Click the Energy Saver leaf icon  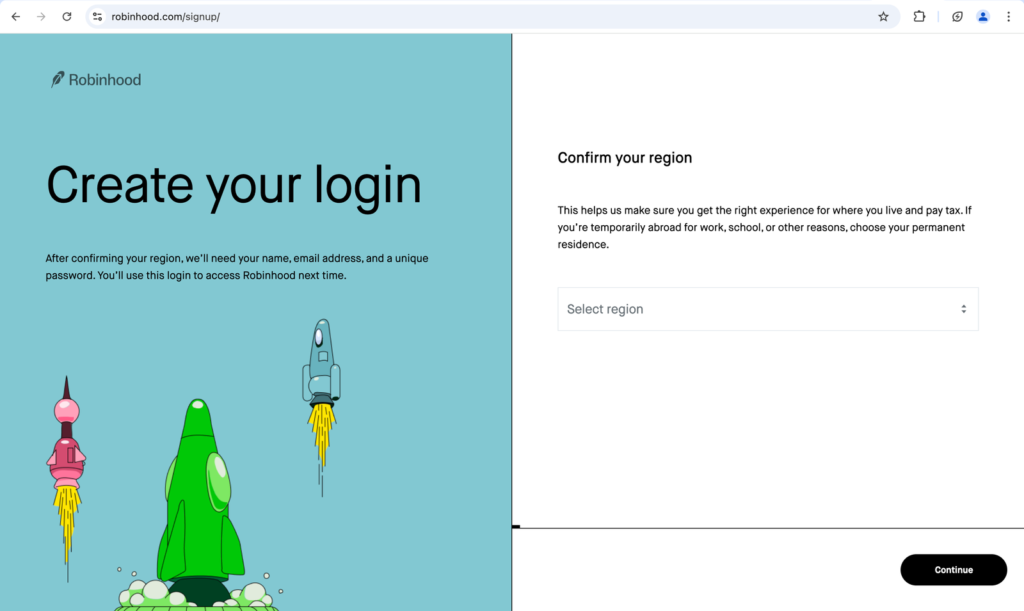click(957, 16)
